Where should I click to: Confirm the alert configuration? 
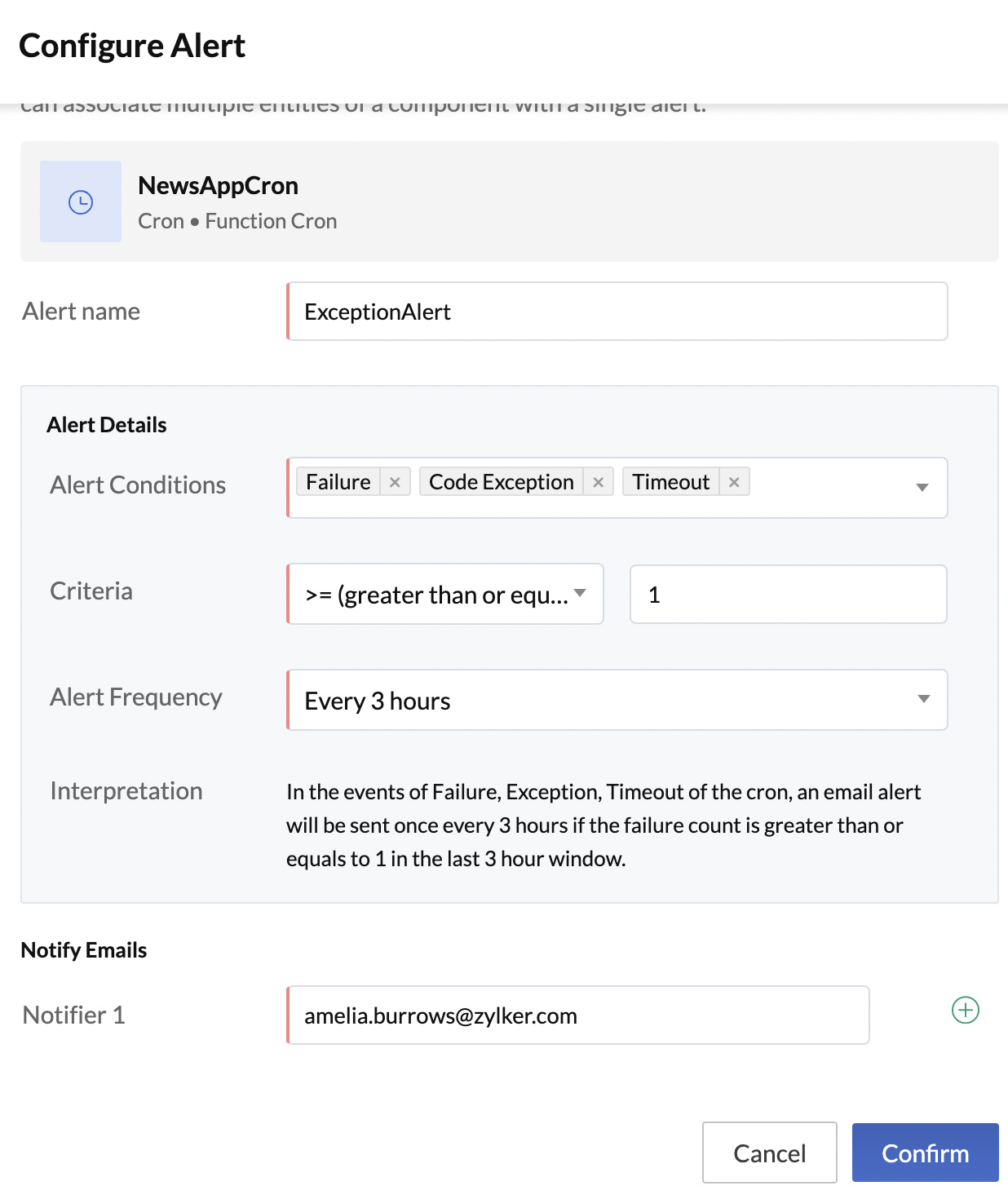(x=924, y=1153)
